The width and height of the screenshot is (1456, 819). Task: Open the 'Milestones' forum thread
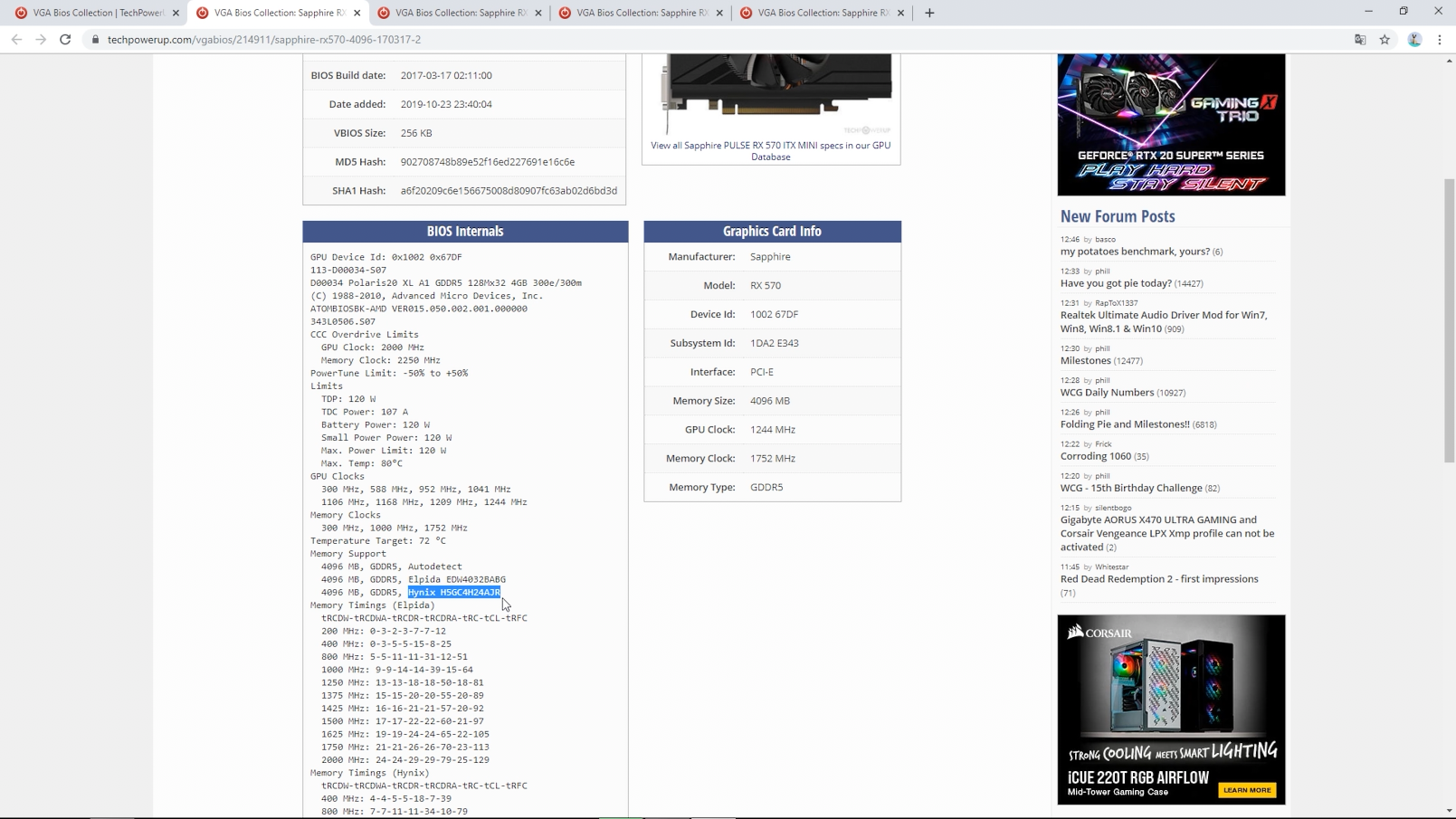point(1085,360)
